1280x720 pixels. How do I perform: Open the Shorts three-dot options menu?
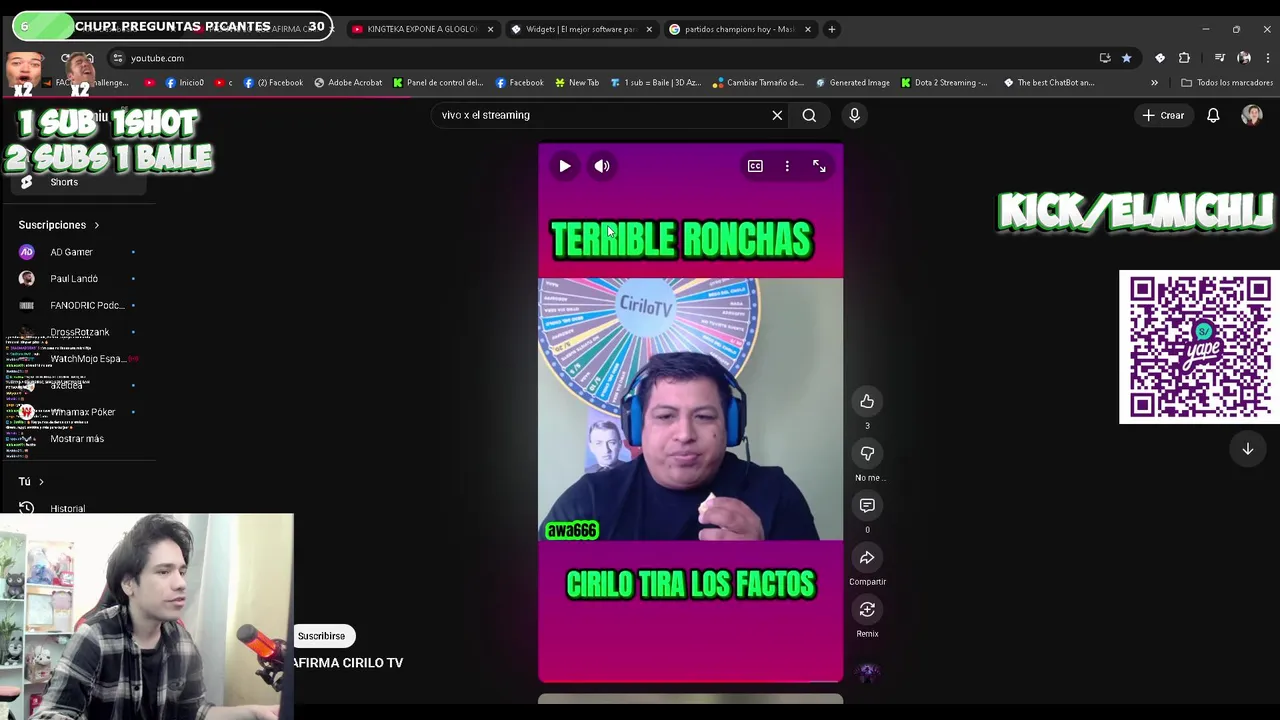(787, 166)
